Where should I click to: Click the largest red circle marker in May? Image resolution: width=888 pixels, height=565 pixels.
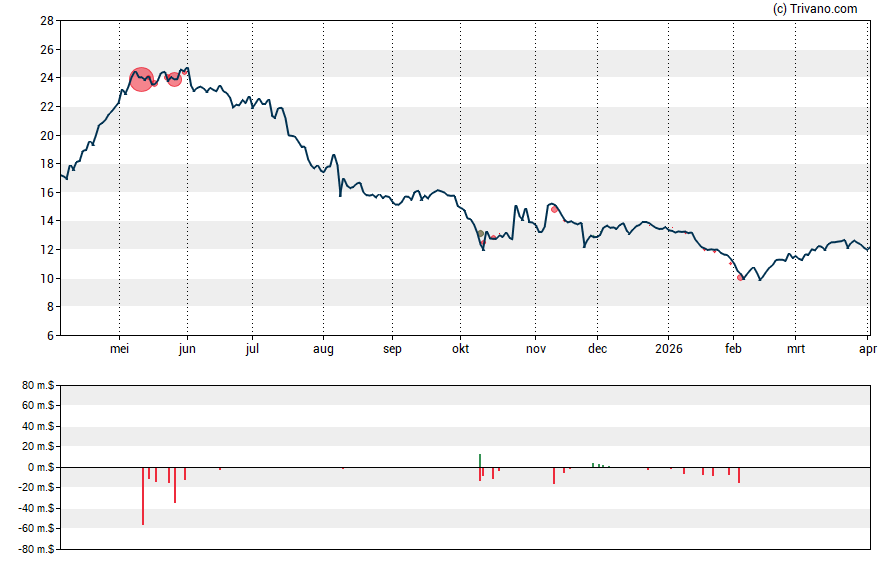[142, 79]
